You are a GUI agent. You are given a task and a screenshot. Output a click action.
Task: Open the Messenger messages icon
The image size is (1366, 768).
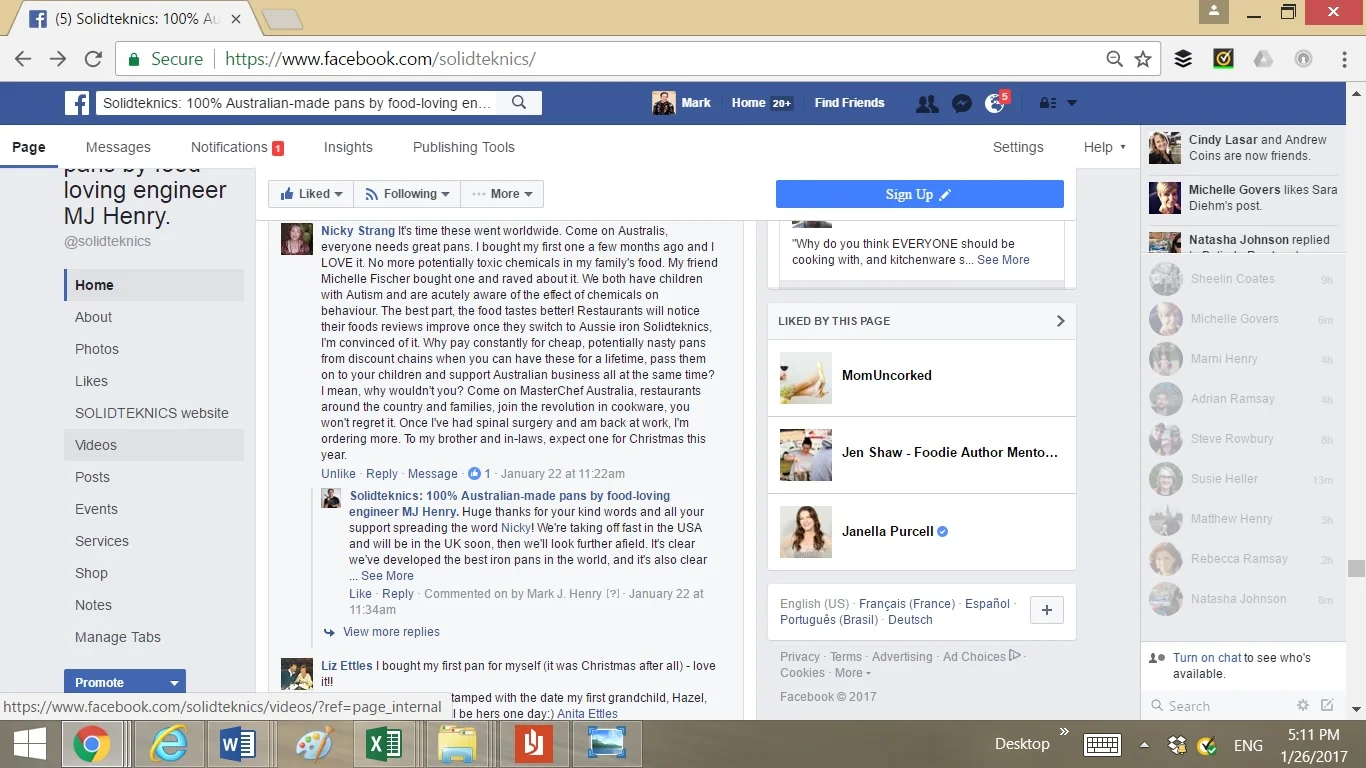click(x=961, y=103)
